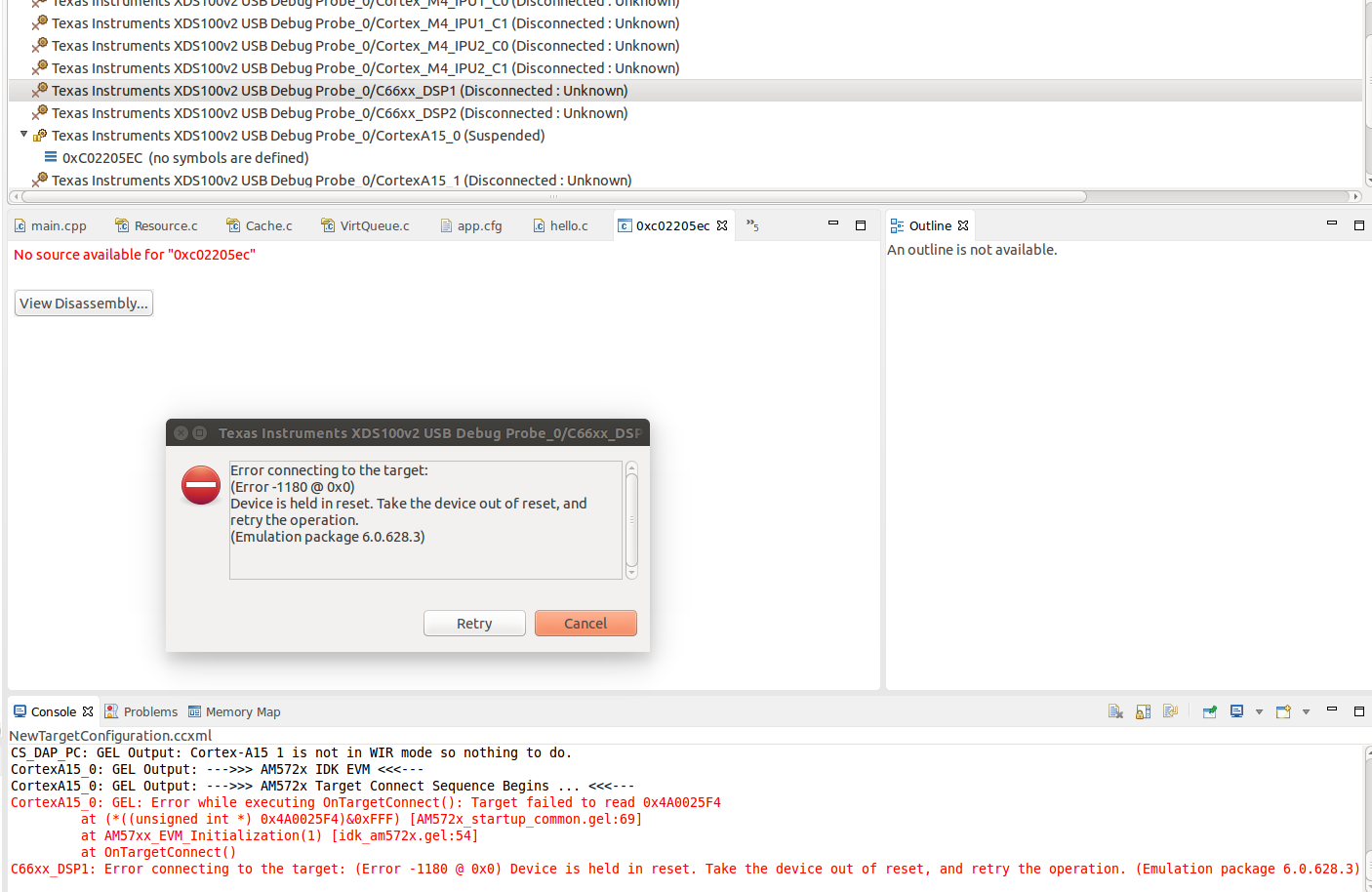Minimize the Console panel
The height and width of the screenshot is (892, 1372).
pyautogui.click(x=1332, y=710)
